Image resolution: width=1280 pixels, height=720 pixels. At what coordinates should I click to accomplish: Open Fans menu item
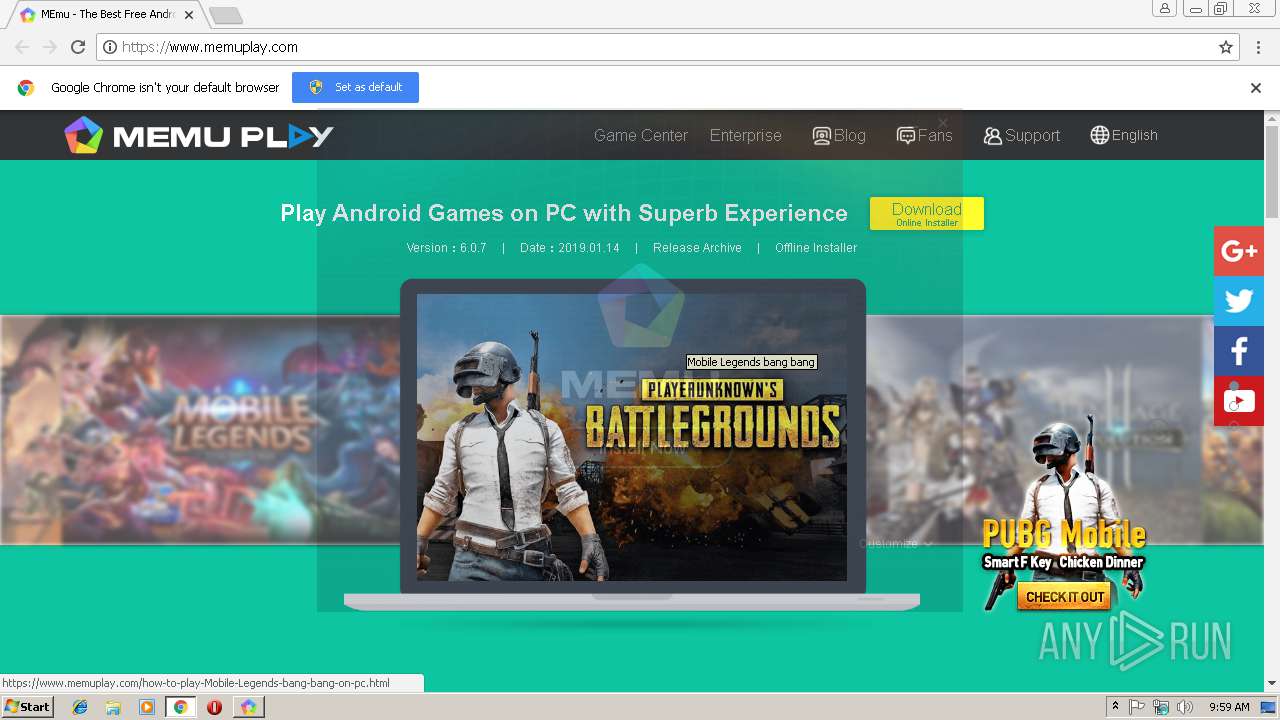coord(925,135)
